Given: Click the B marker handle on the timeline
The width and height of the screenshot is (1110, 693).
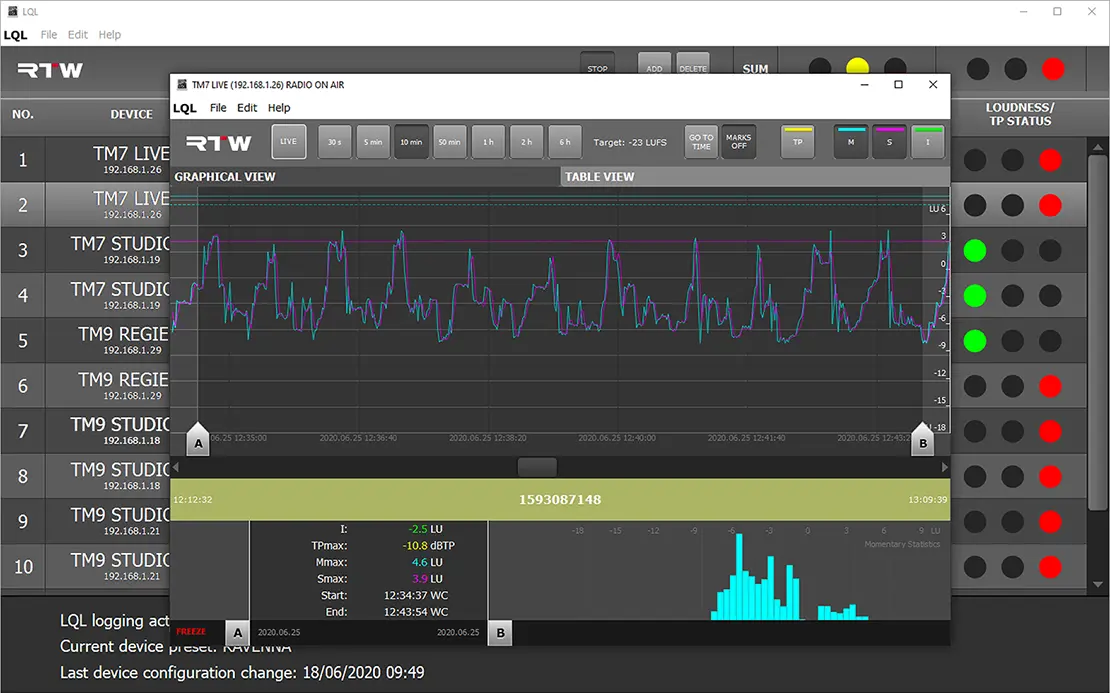Looking at the screenshot, I should 922,441.
